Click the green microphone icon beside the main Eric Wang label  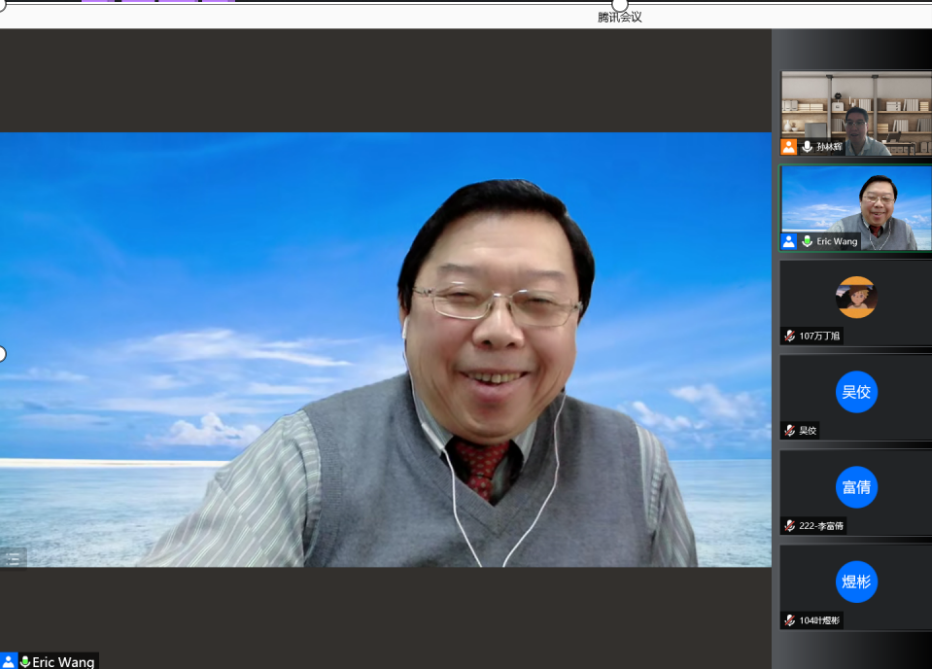(x=25, y=662)
